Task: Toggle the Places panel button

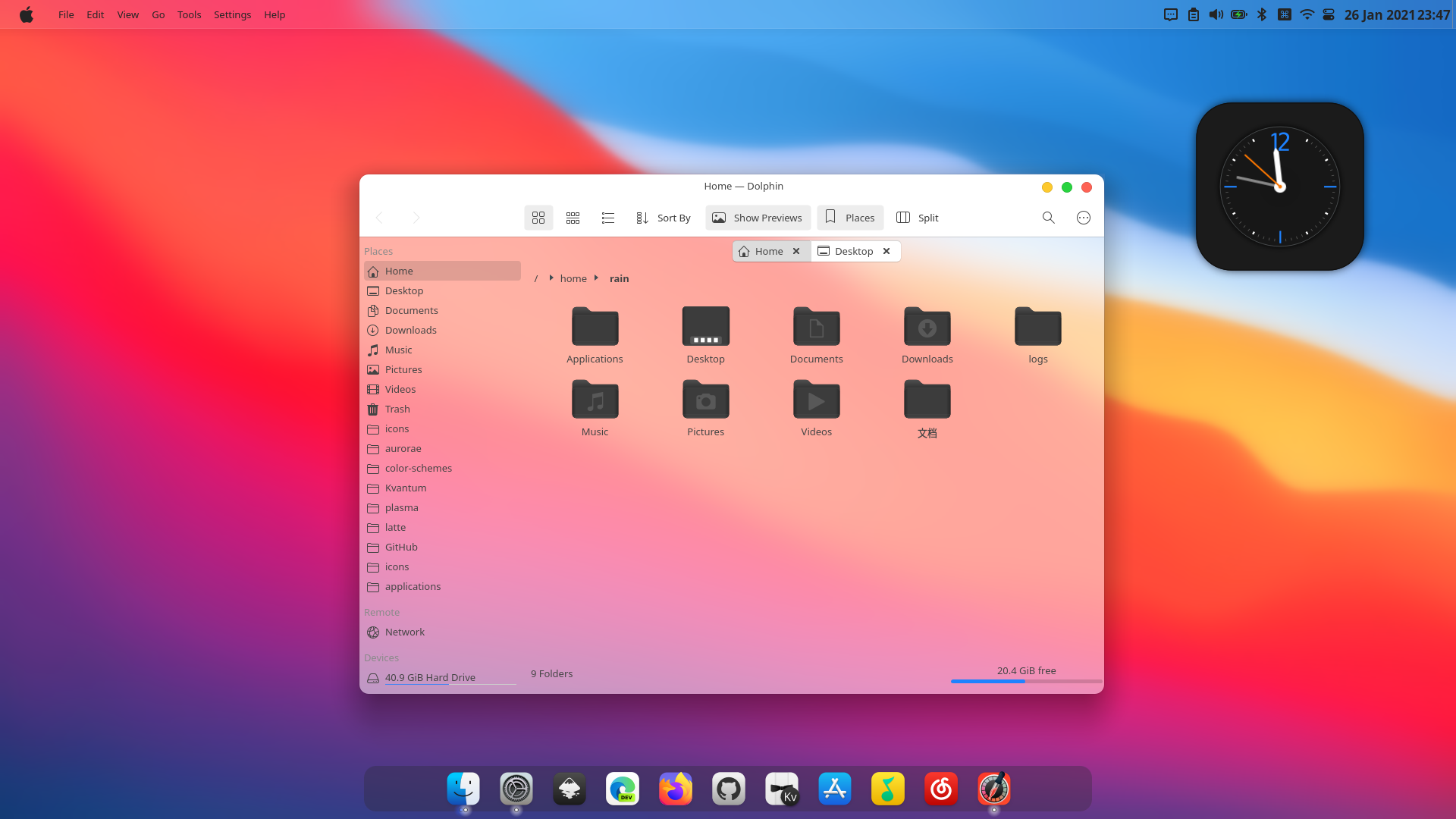Action: coord(850,218)
